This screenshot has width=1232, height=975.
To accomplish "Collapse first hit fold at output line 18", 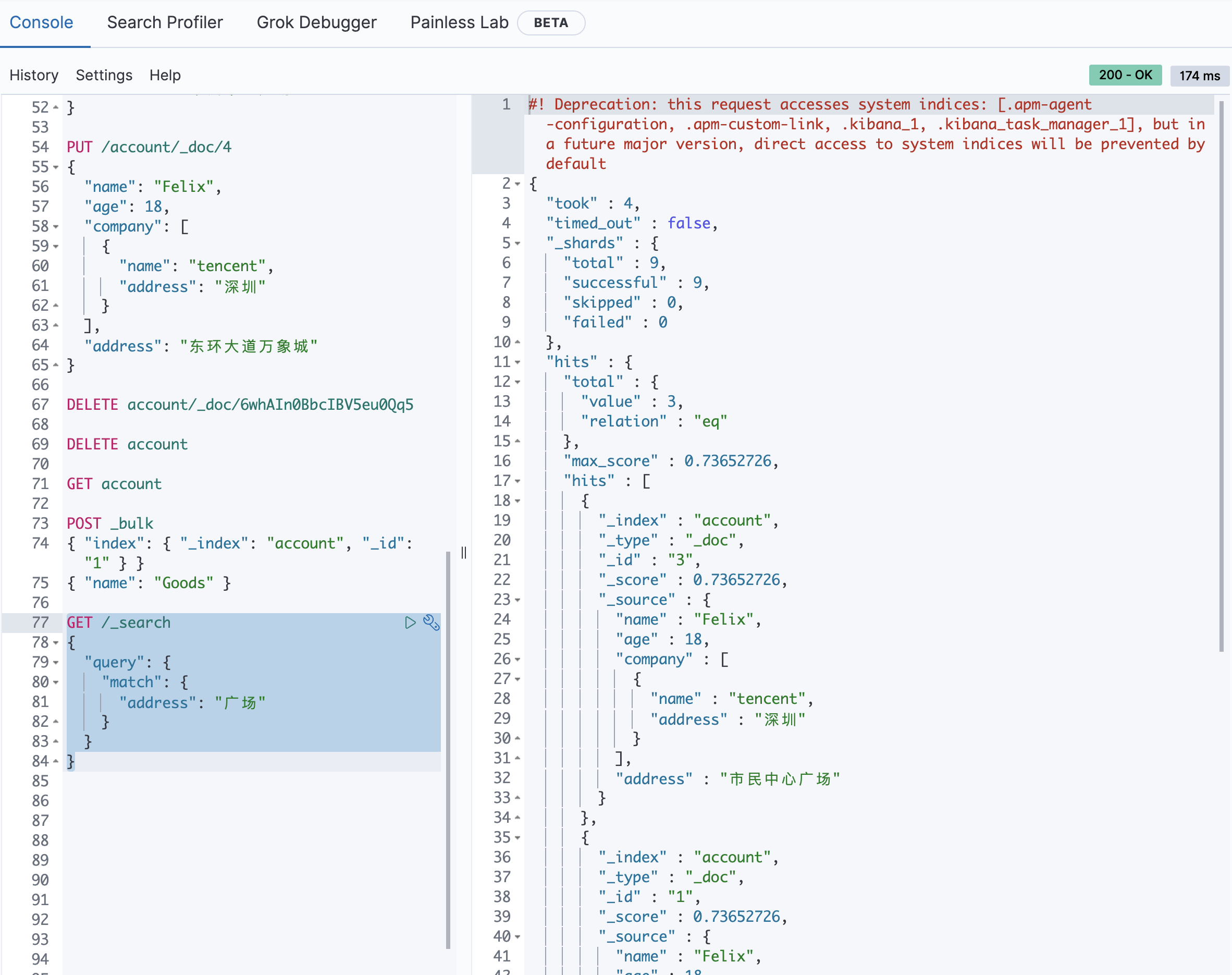I will tap(518, 501).
